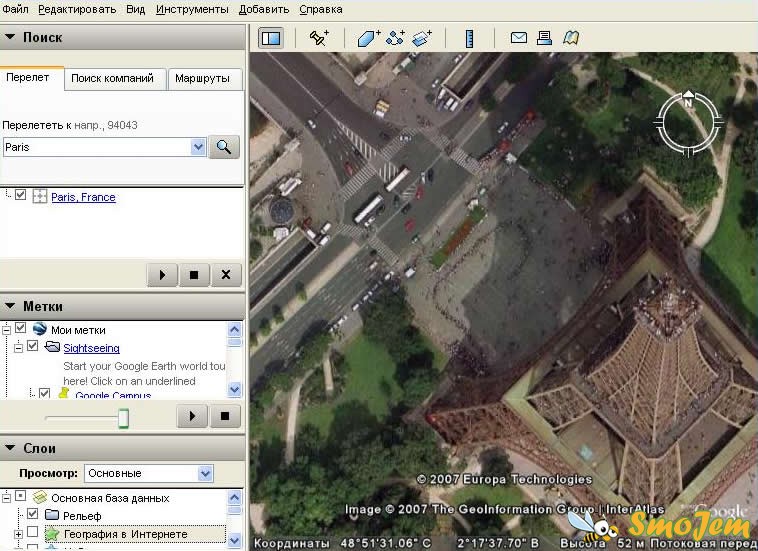Open the Вид menu

136,9
